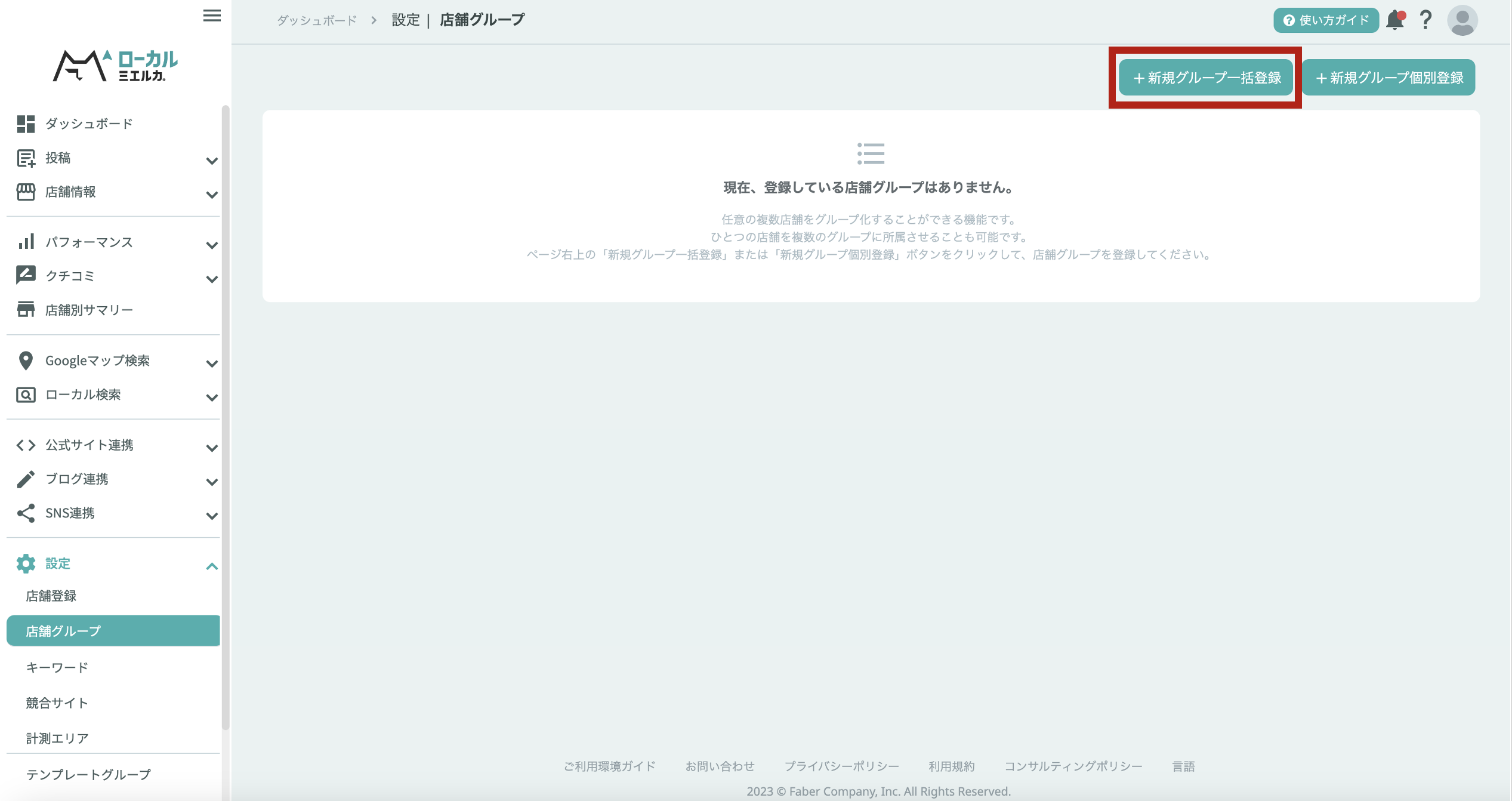Click ＋新規グループ一括登録 button
This screenshot has width=1512, height=801.
point(1206,78)
